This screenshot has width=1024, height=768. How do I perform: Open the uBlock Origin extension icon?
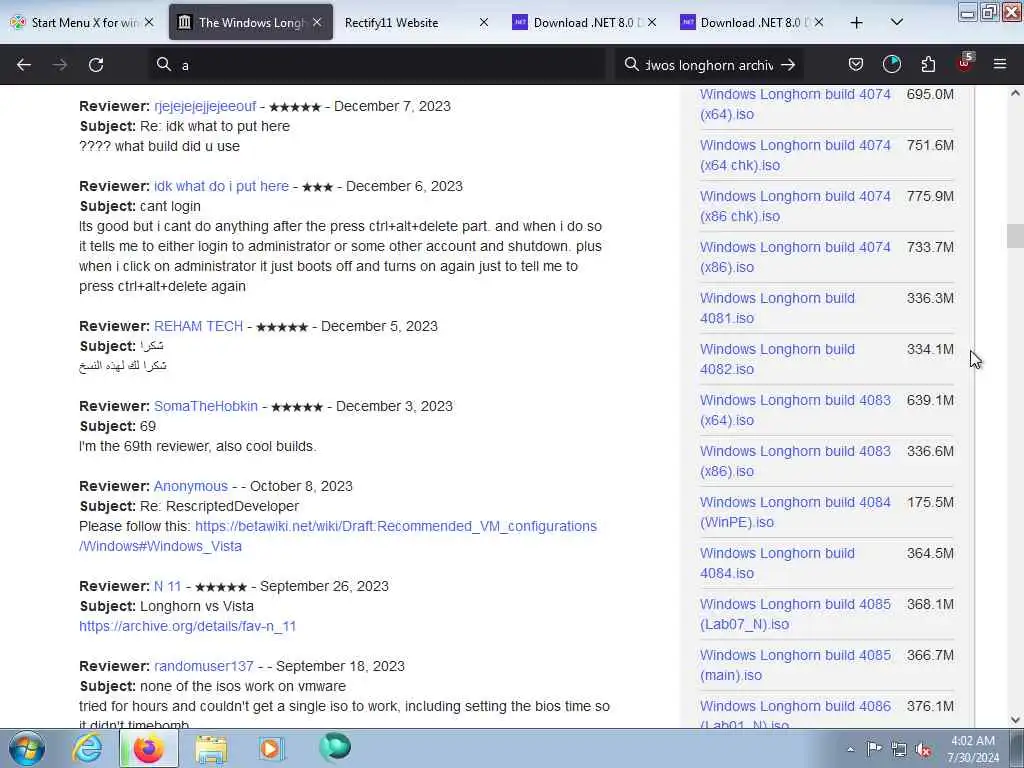[x=965, y=63]
